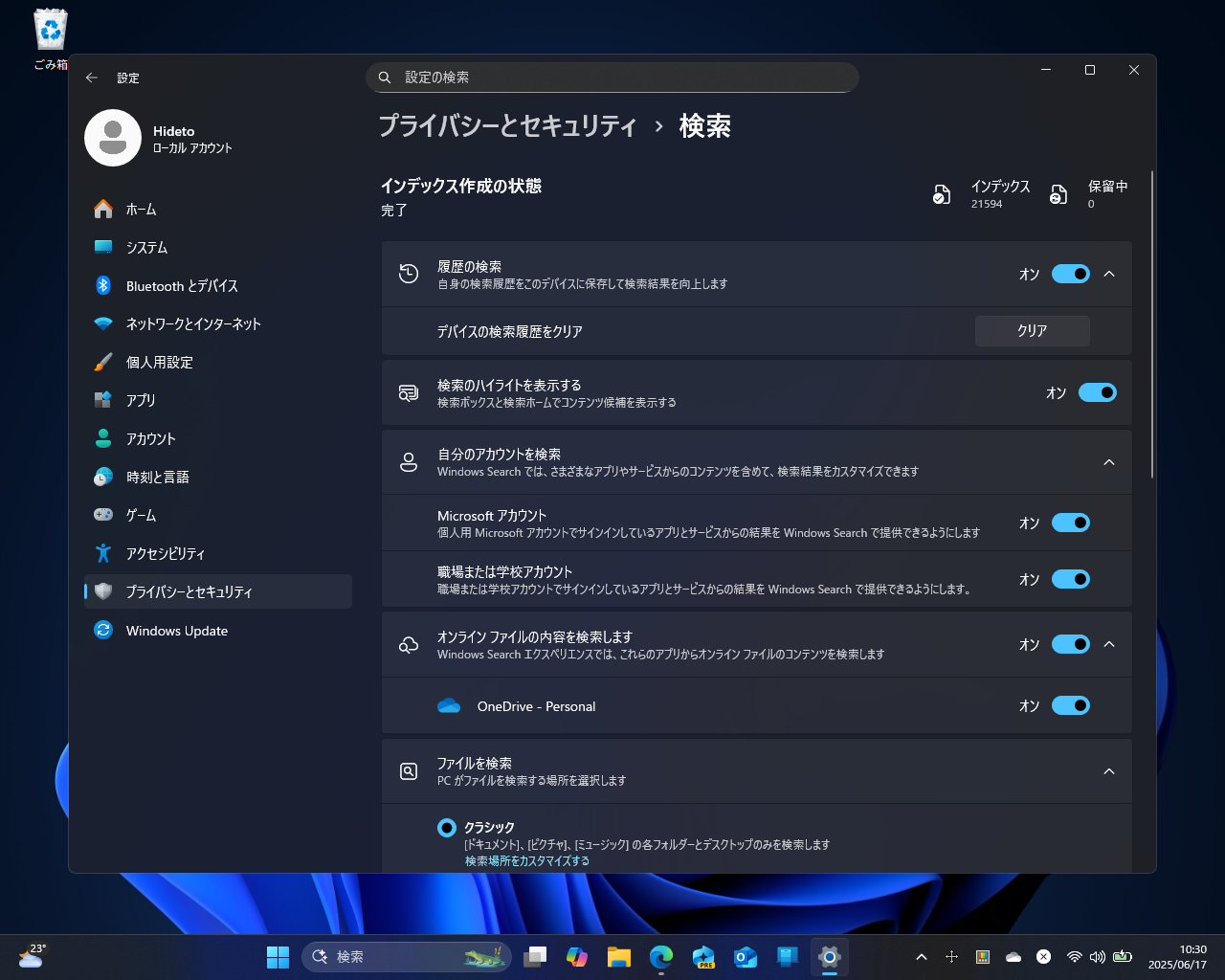
Task: Open the 検索場所をカスタマイズする link
Action: coord(525,860)
